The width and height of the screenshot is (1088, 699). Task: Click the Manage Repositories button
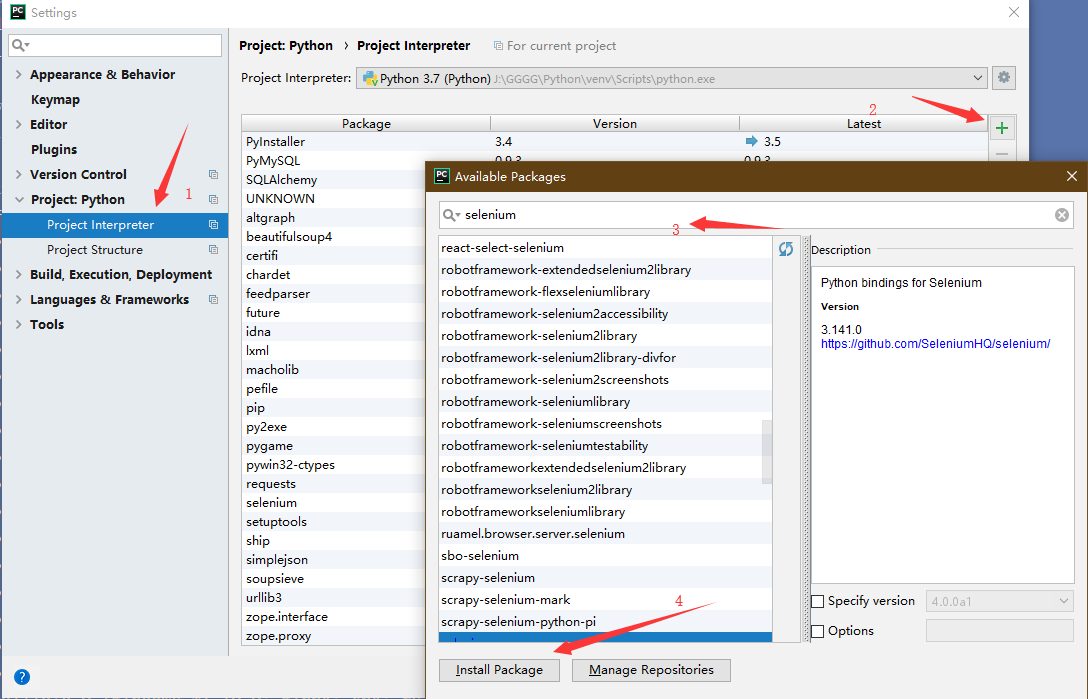[651, 670]
